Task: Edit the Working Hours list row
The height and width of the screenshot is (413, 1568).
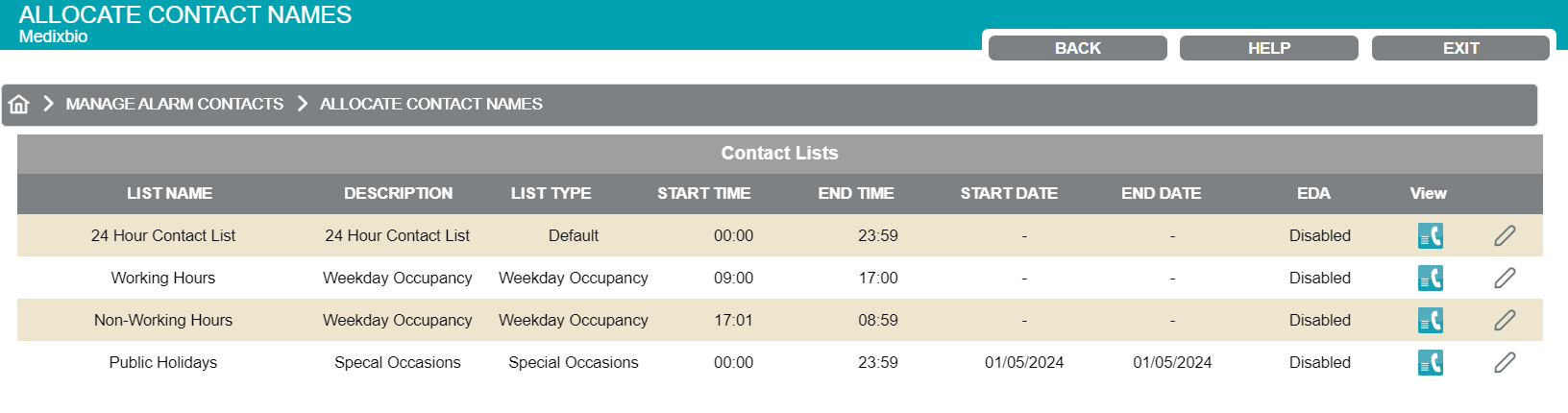Action: (1505, 278)
